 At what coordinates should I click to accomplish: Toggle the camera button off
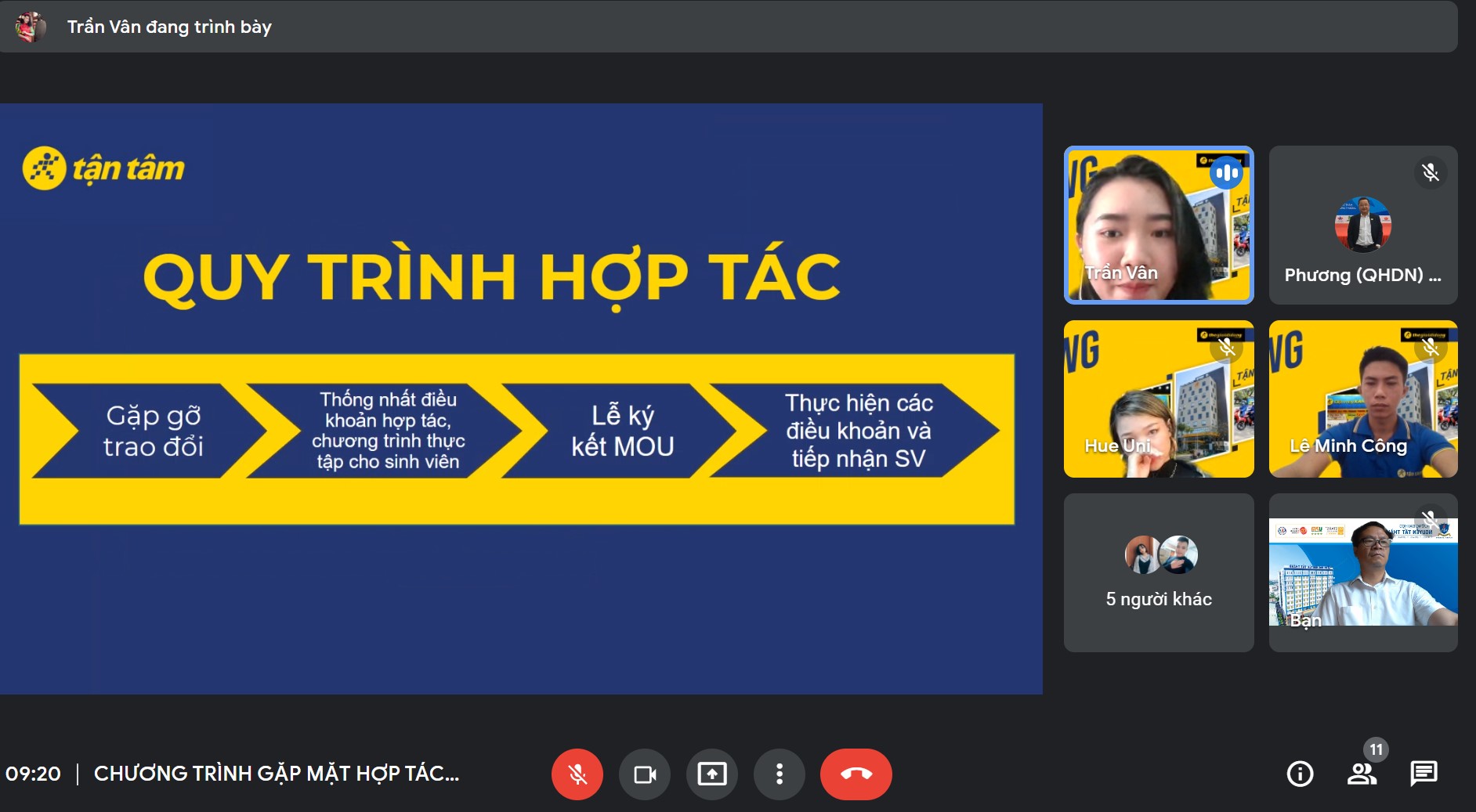[644, 774]
